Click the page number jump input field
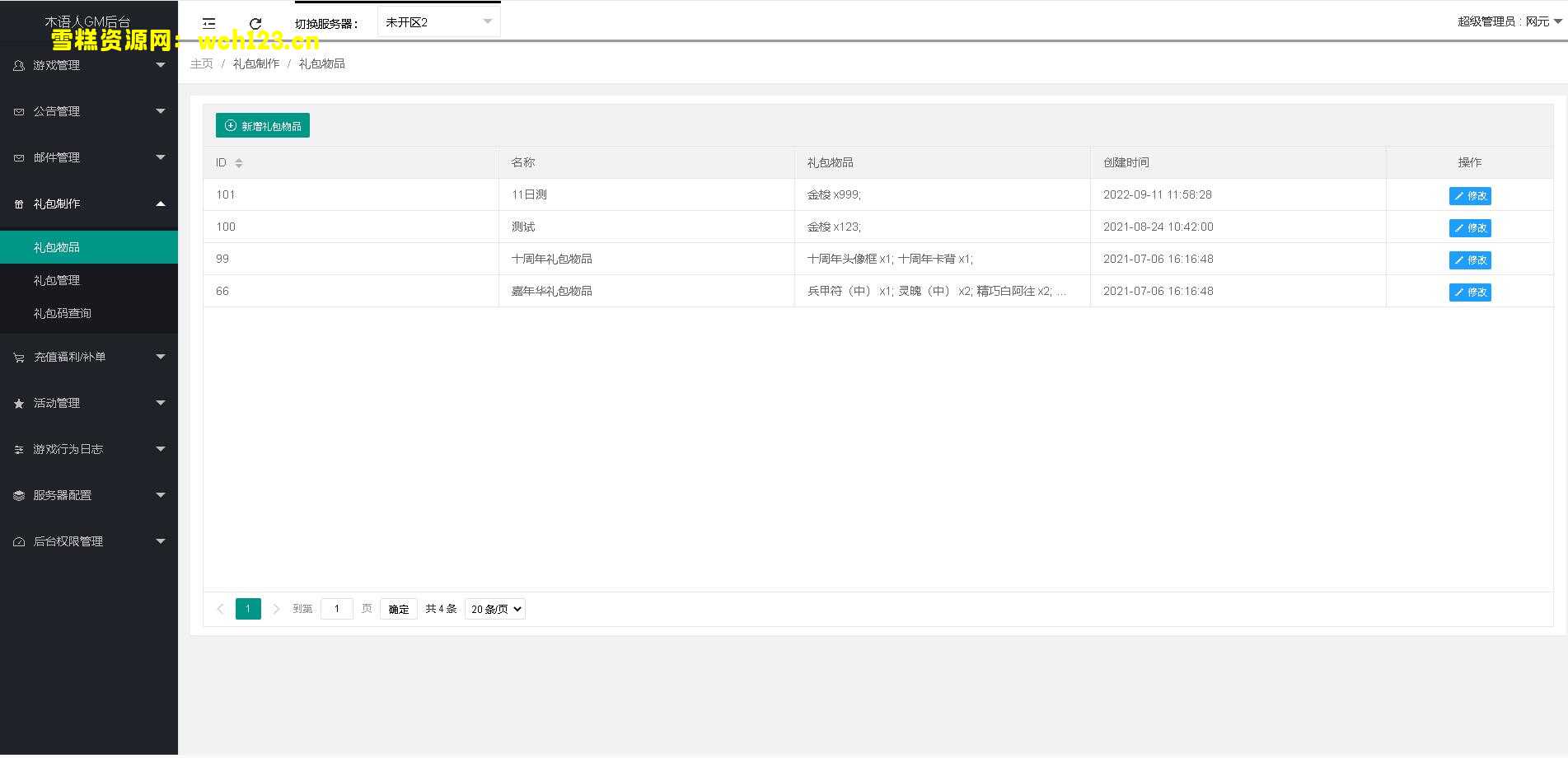The height and width of the screenshot is (758, 1568). click(337, 609)
